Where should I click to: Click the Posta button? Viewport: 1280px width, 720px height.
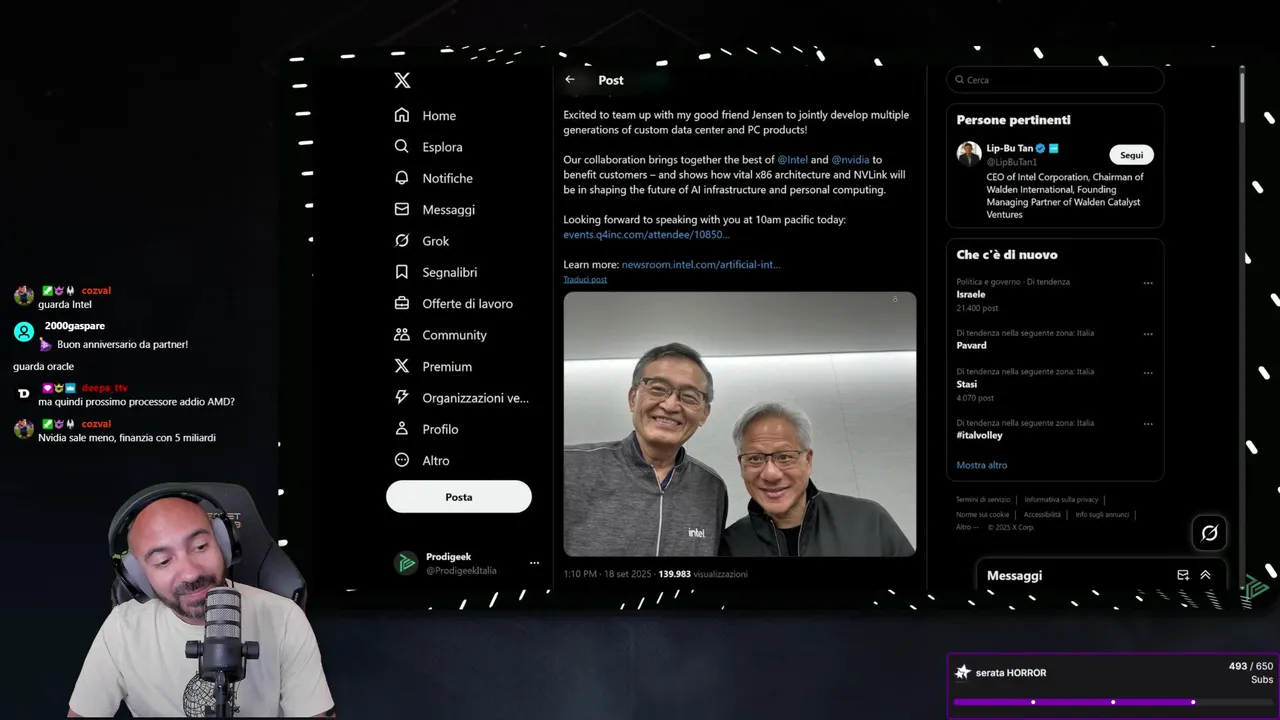[x=459, y=497]
